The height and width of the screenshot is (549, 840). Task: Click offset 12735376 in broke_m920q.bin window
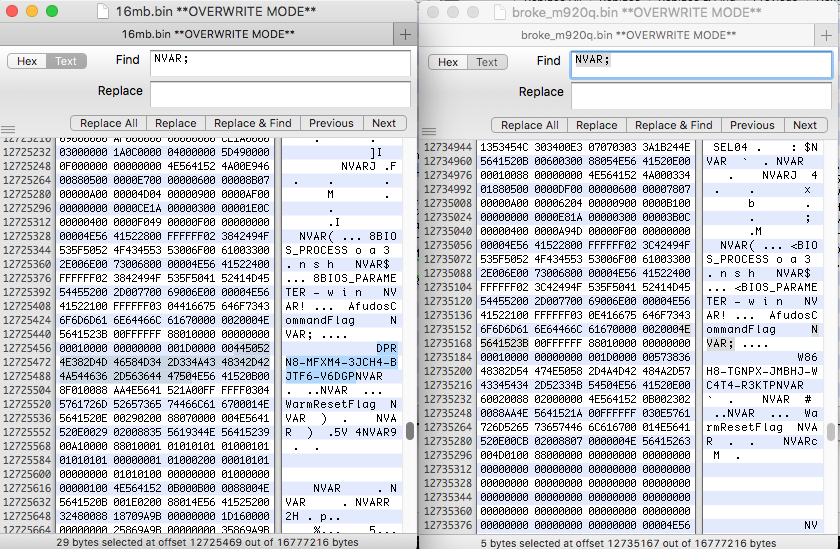point(448,525)
